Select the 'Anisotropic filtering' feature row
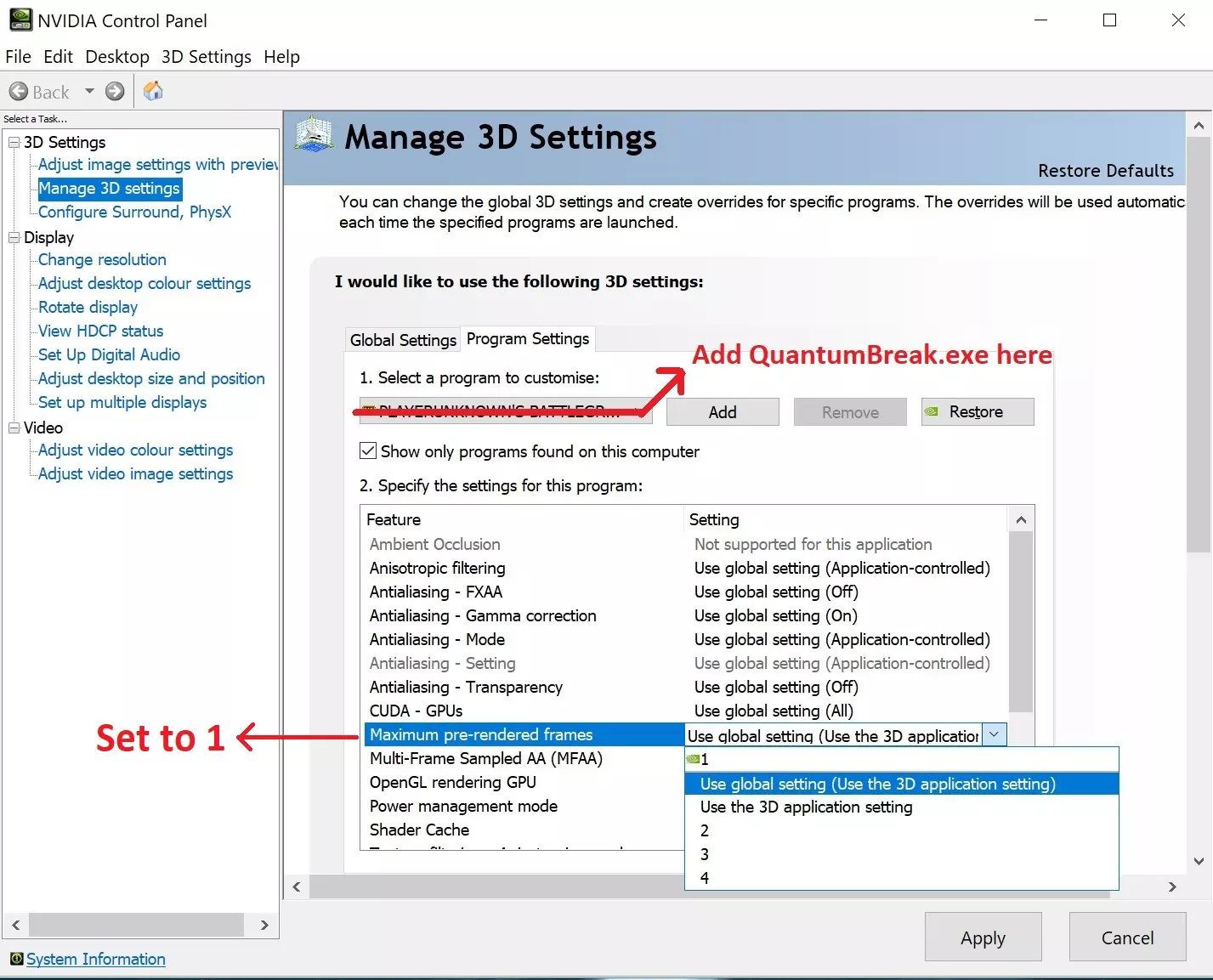This screenshot has height=980, width=1213. (x=685, y=568)
